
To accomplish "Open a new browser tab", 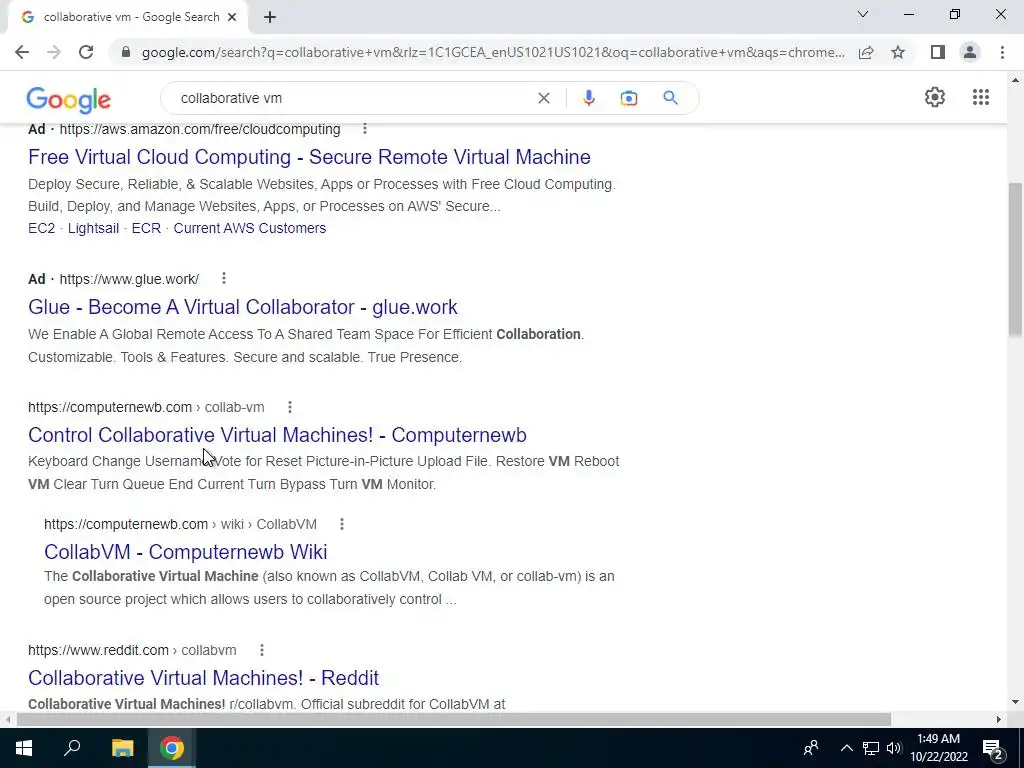I will pos(270,18).
